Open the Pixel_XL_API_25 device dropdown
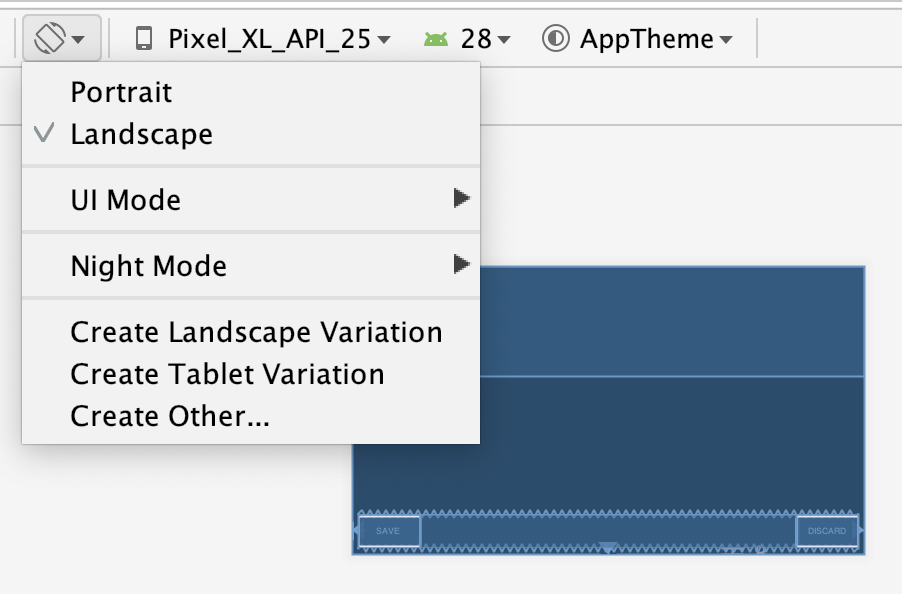 click(270, 39)
